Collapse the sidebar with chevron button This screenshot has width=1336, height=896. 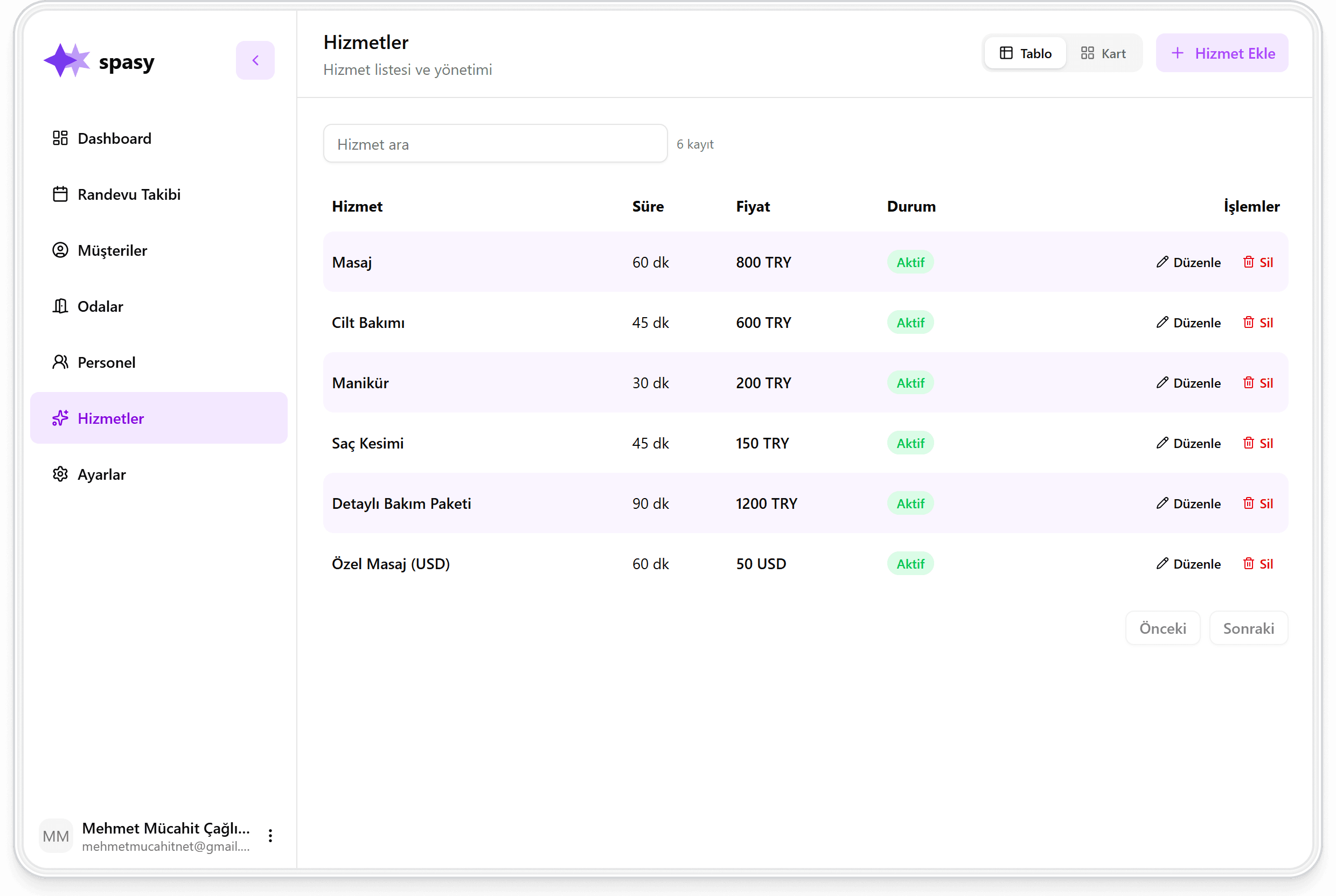255,60
